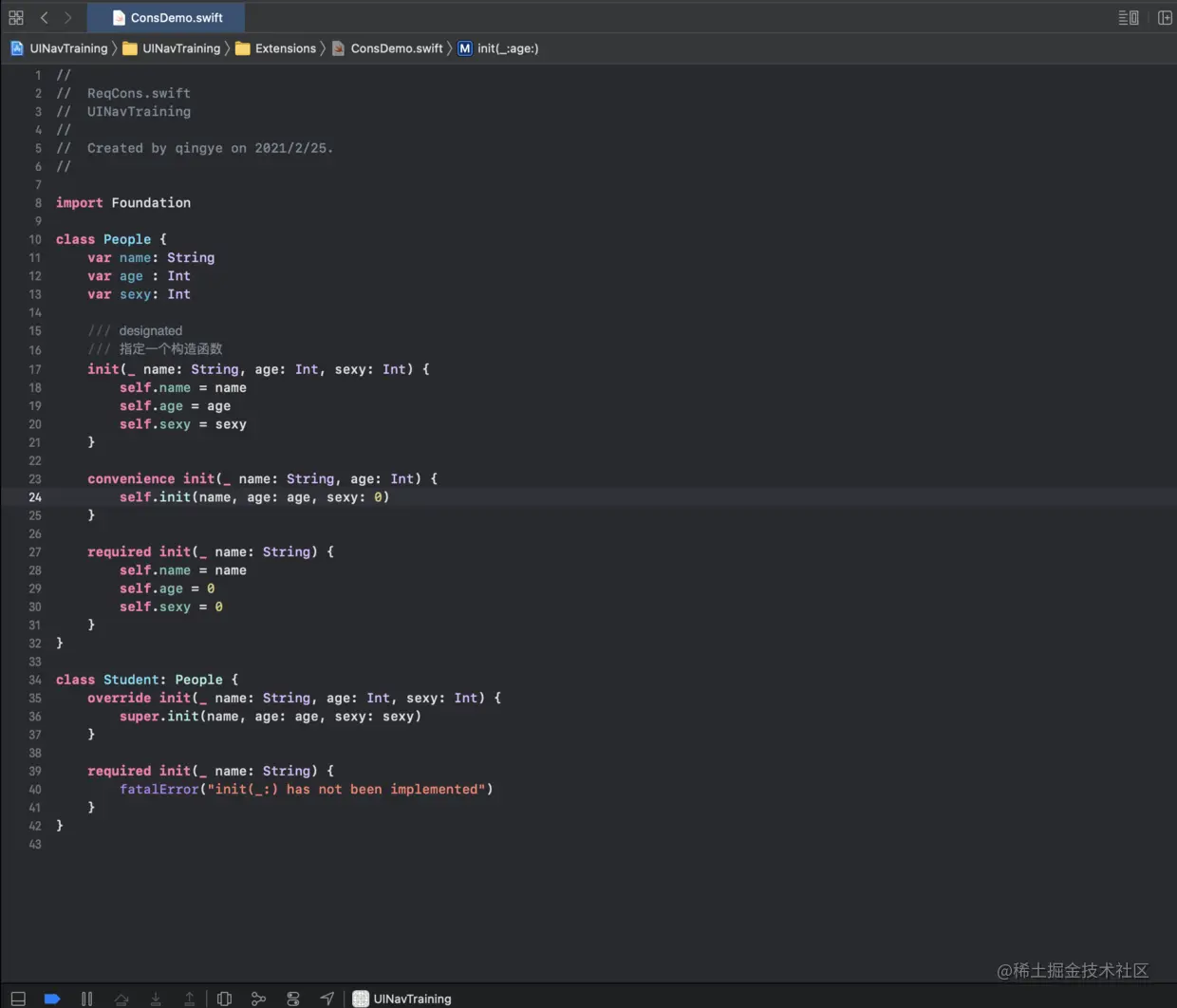Click 'required init' on line 39

coord(140,772)
